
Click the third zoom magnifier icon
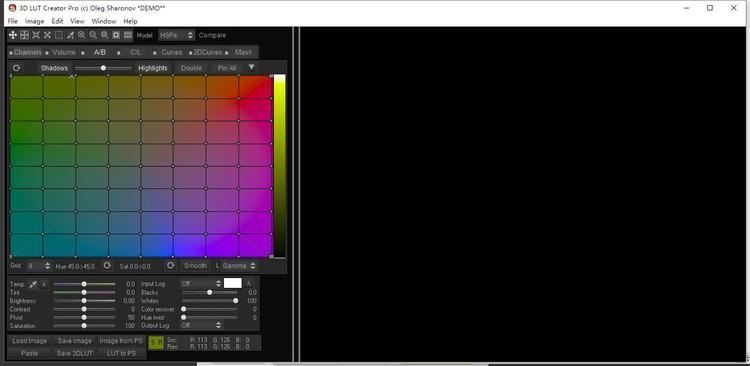click(105, 35)
